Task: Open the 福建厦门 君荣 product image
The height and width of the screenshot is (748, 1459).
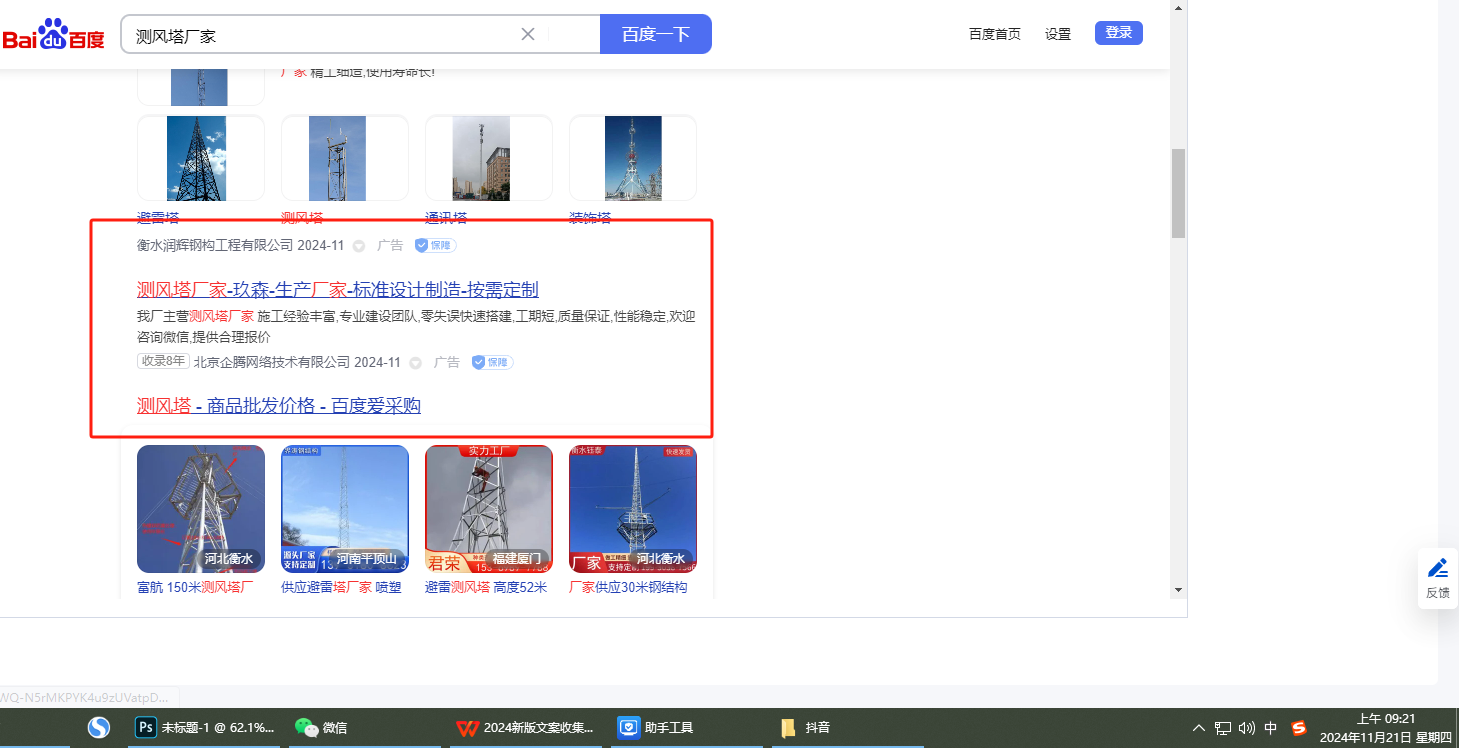Action: pos(489,509)
